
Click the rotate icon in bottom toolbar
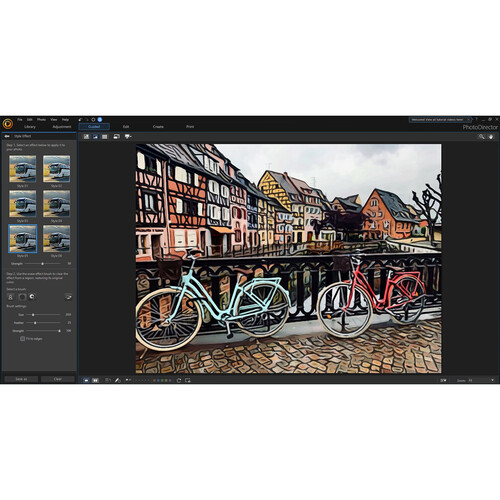179,380
